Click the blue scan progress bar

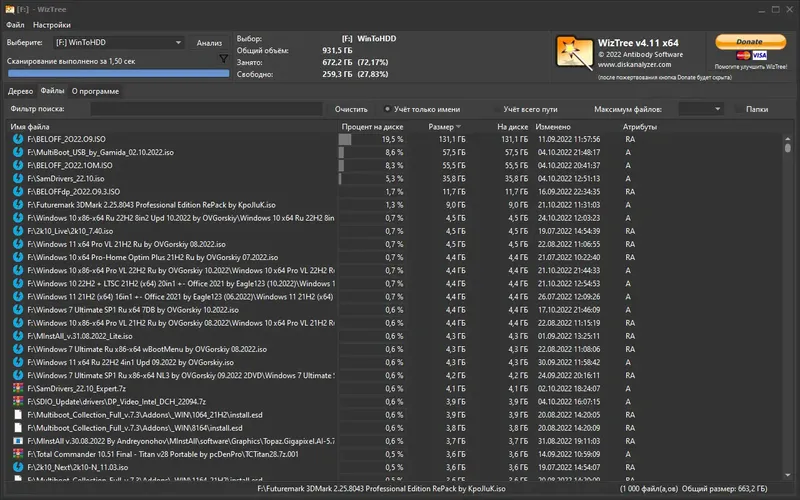[x=118, y=73]
